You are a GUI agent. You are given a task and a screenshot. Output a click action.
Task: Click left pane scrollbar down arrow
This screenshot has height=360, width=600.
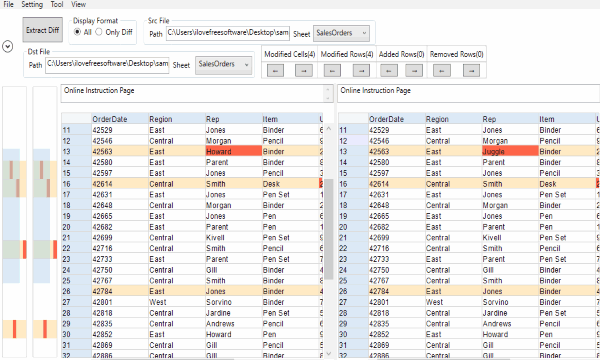click(x=329, y=353)
